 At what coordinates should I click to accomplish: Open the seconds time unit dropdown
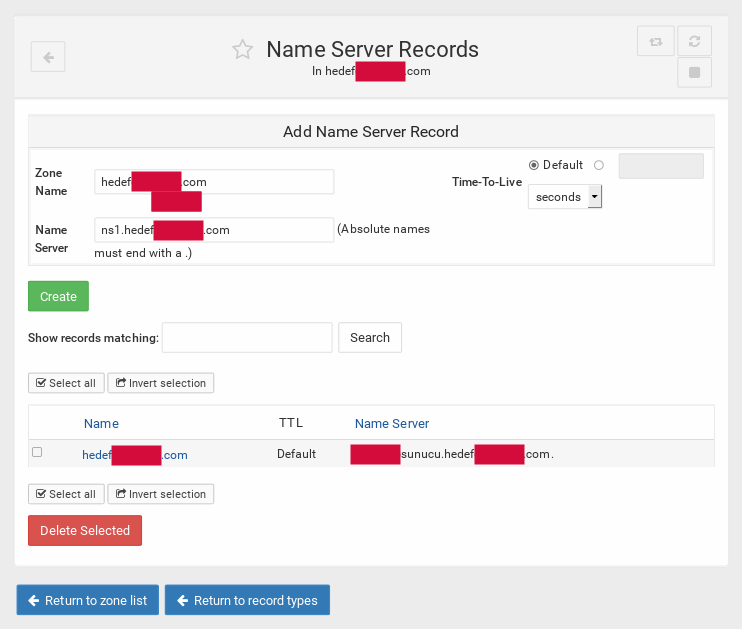pos(565,197)
